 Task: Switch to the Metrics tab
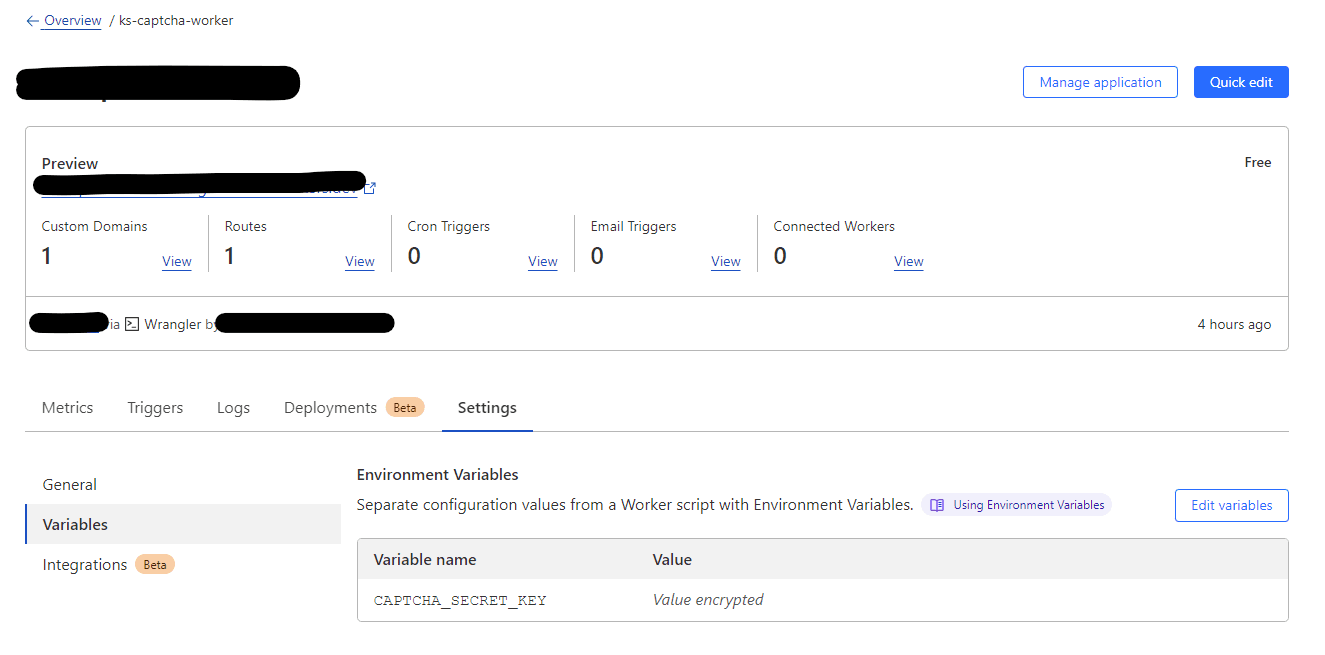point(67,408)
